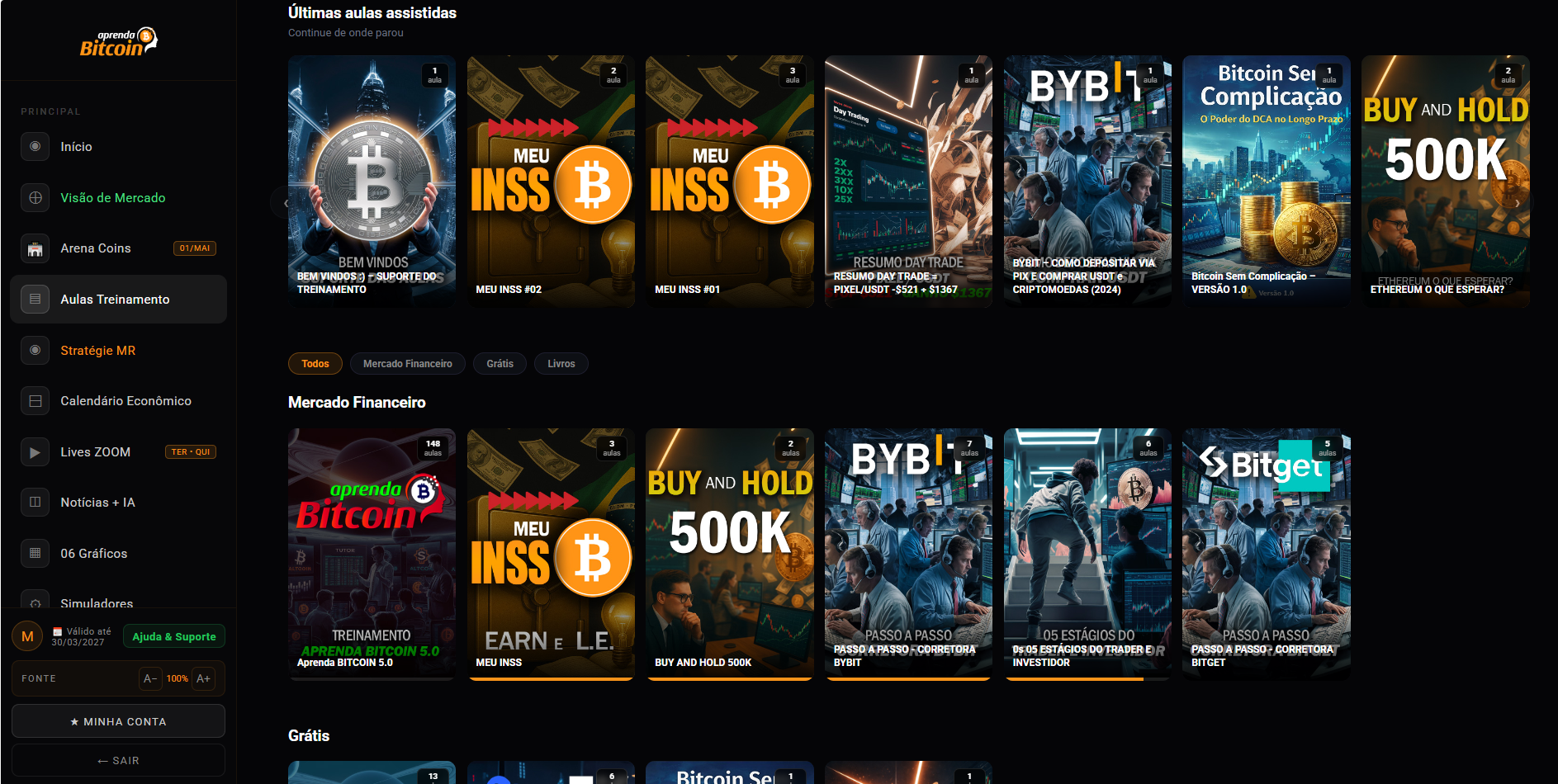Open Passo a Passo Corretora BITGET course
This screenshot has width=1558, height=784.
pos(1267,555)
